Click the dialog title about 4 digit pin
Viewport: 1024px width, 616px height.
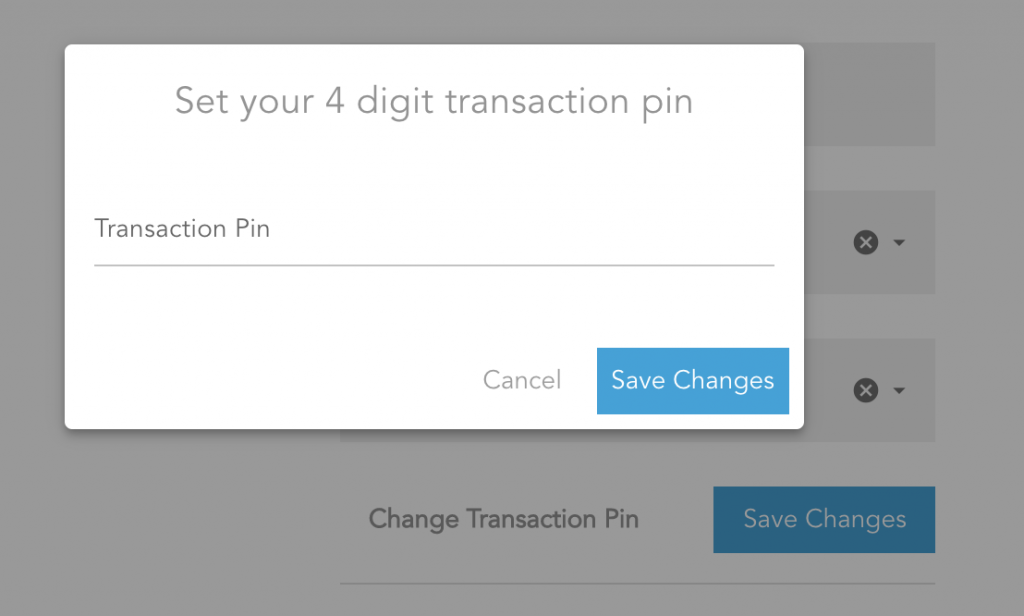[434, 102]
